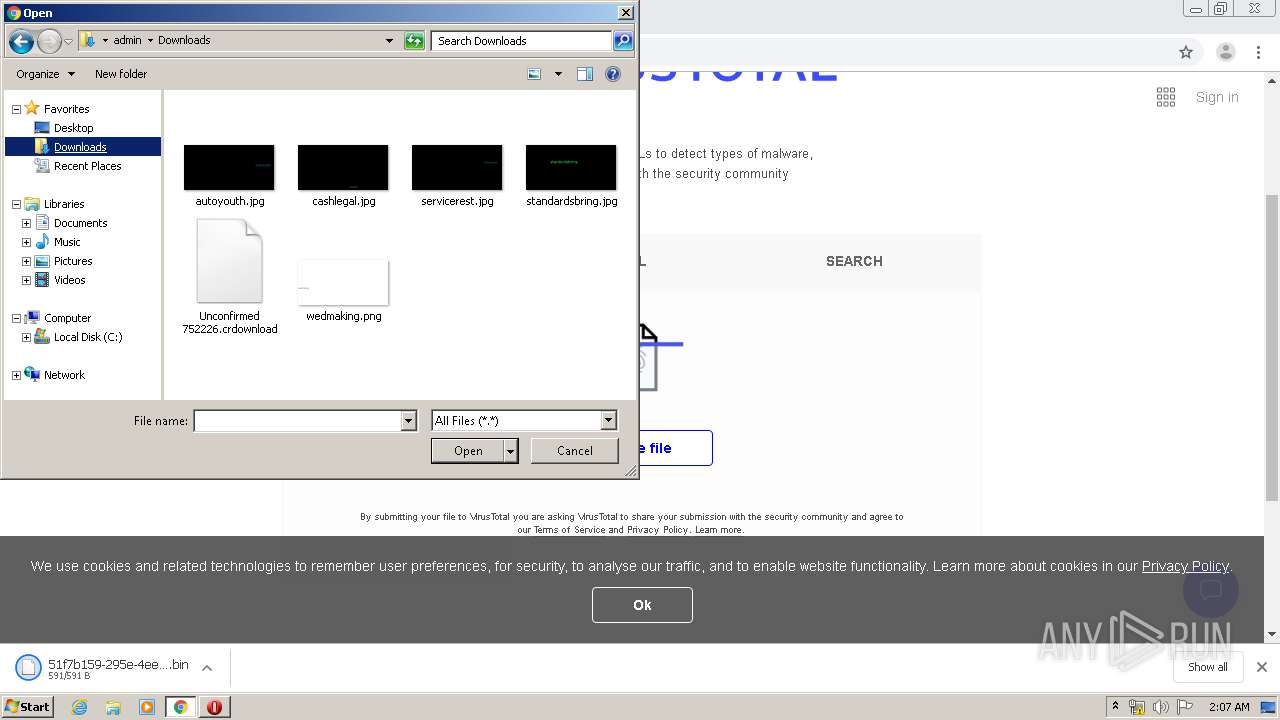Accept cookies with the Ok button

pyautogui.click(x=642, y=605)
